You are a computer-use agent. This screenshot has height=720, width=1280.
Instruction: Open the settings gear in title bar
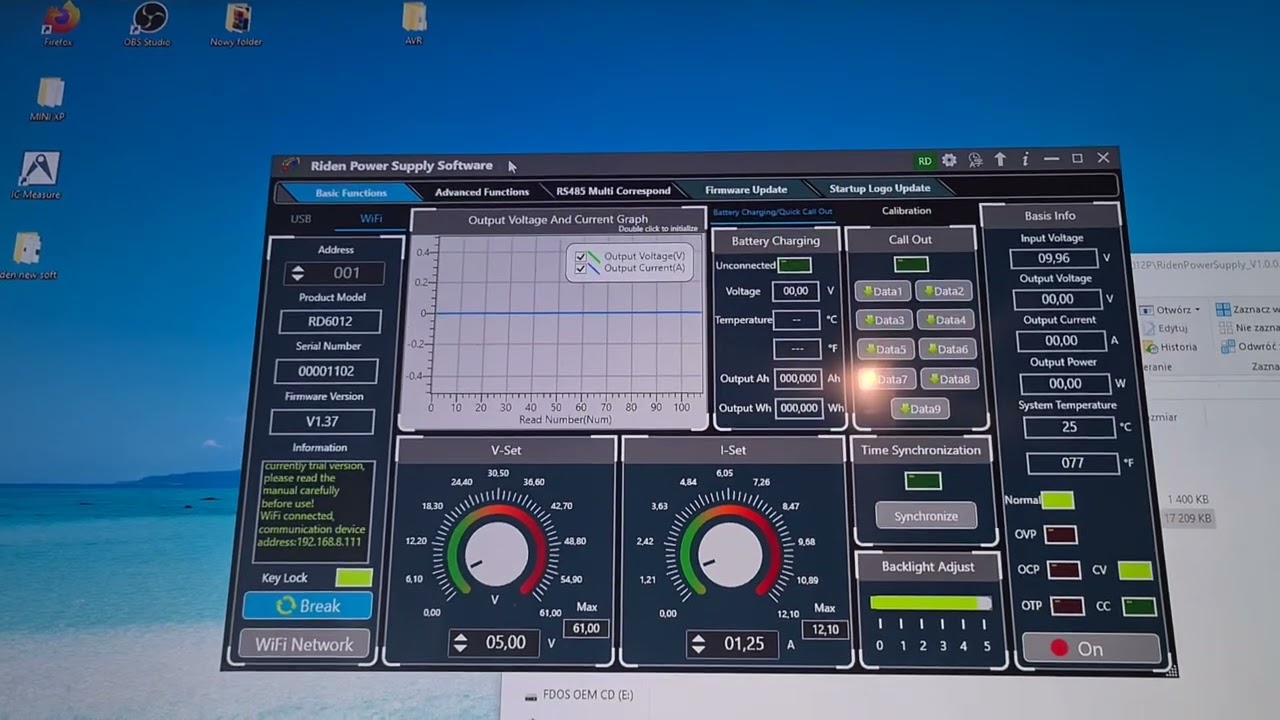point(949,160)
